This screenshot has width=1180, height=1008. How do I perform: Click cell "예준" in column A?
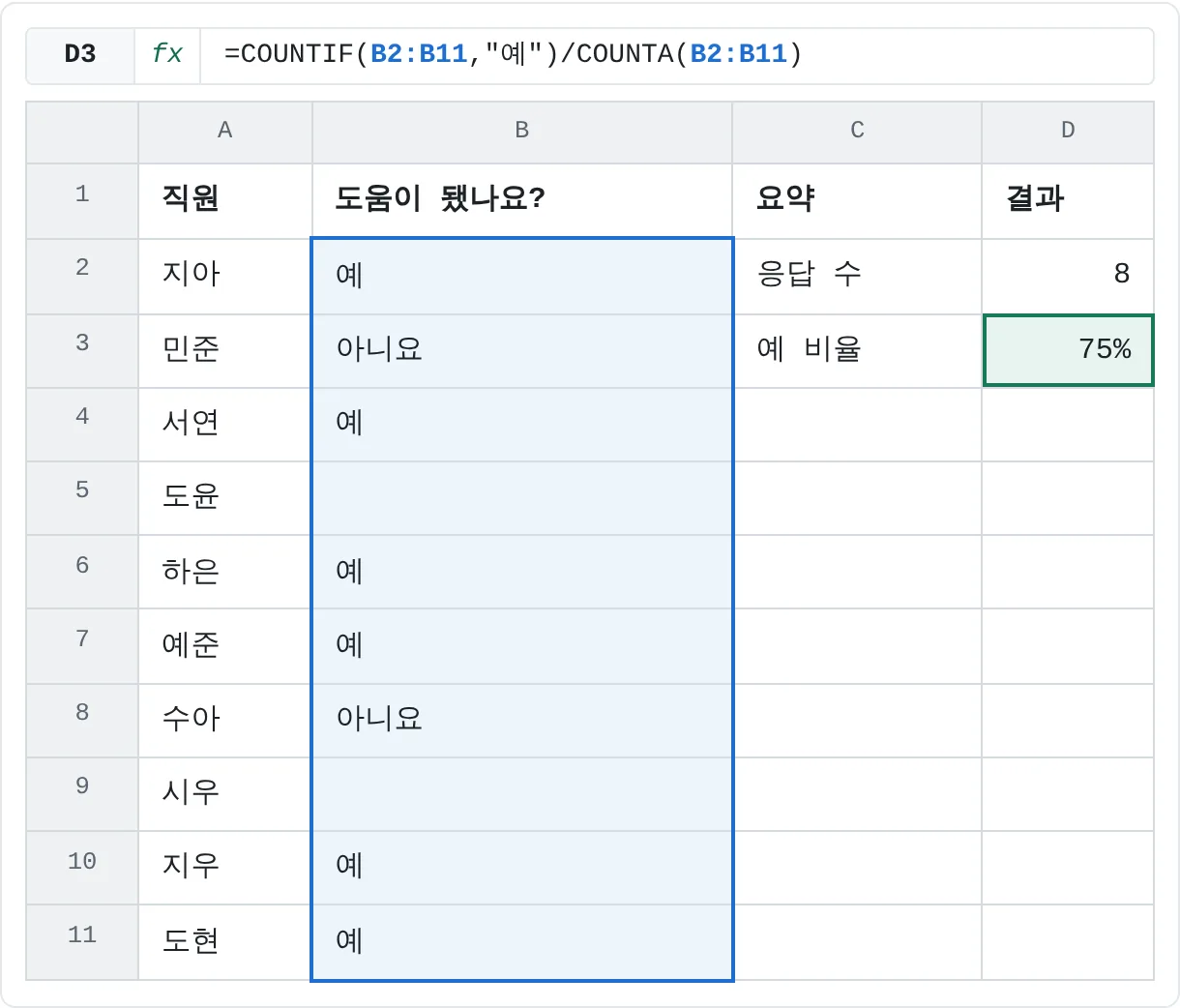click(x=225, y=646)
